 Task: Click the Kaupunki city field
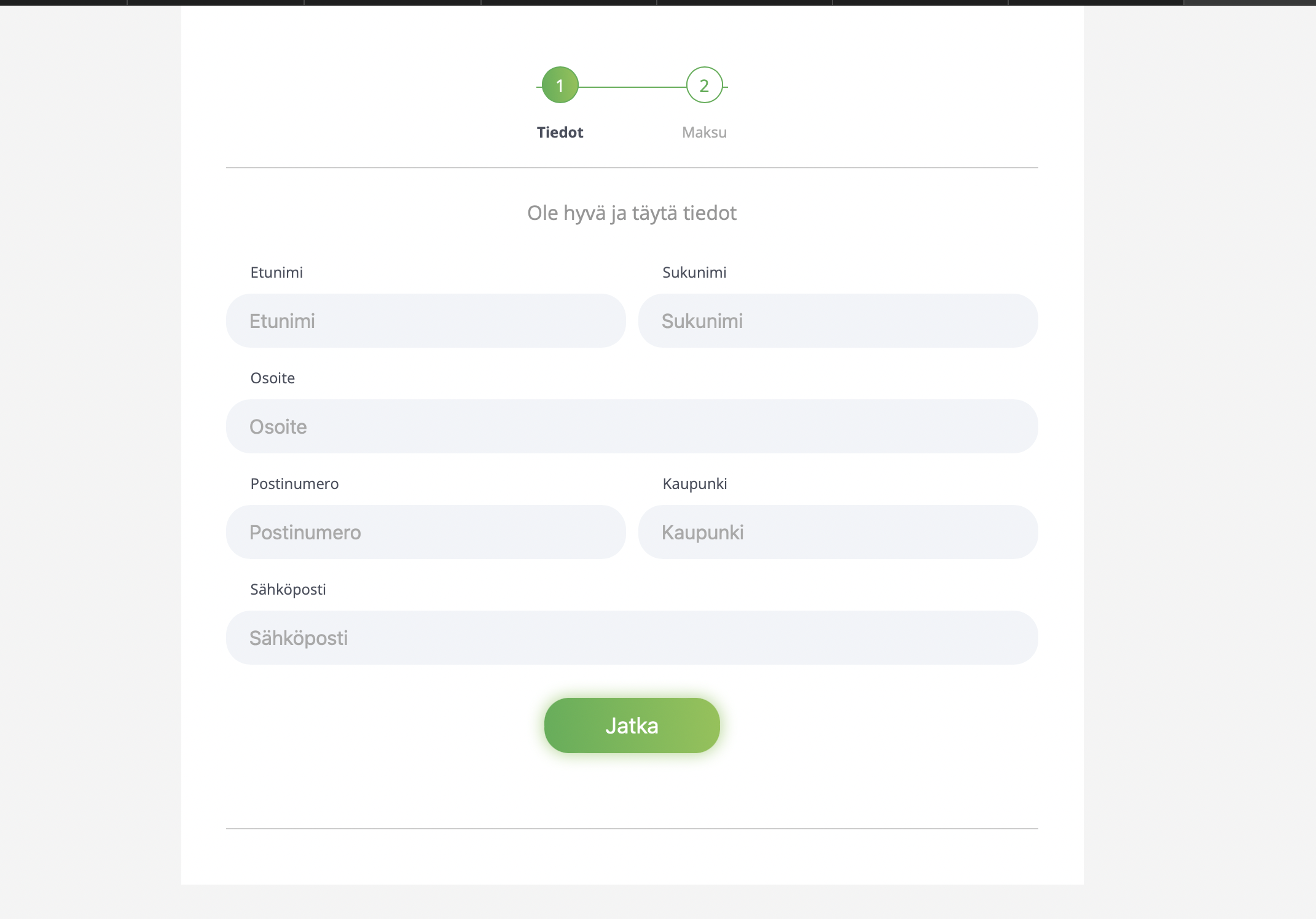(x=838, y=532)
